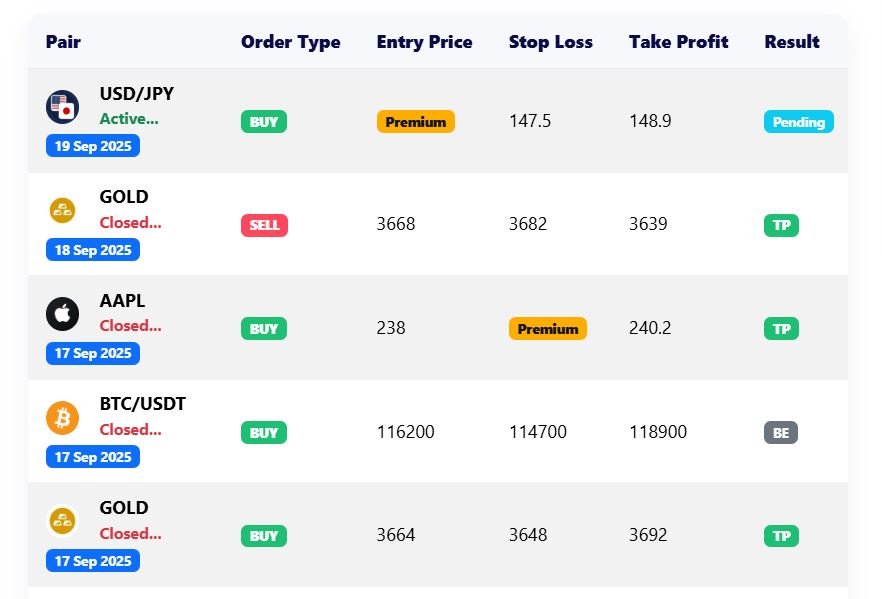Click the Result column header
This screenshot has height=599, width=882.
tap(791, 42)
